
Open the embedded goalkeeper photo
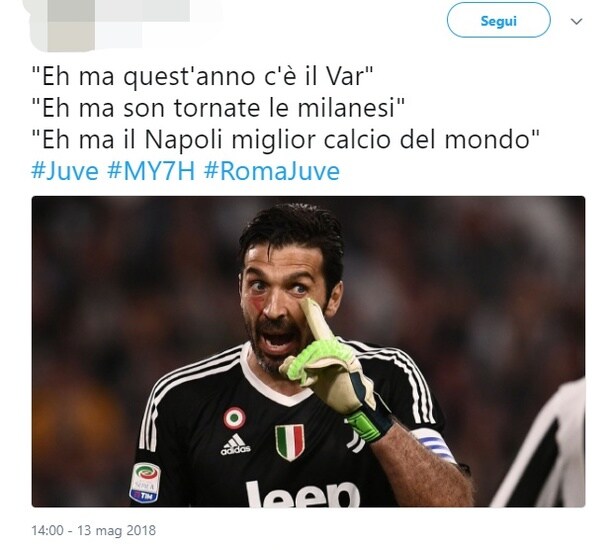(308, 351)
